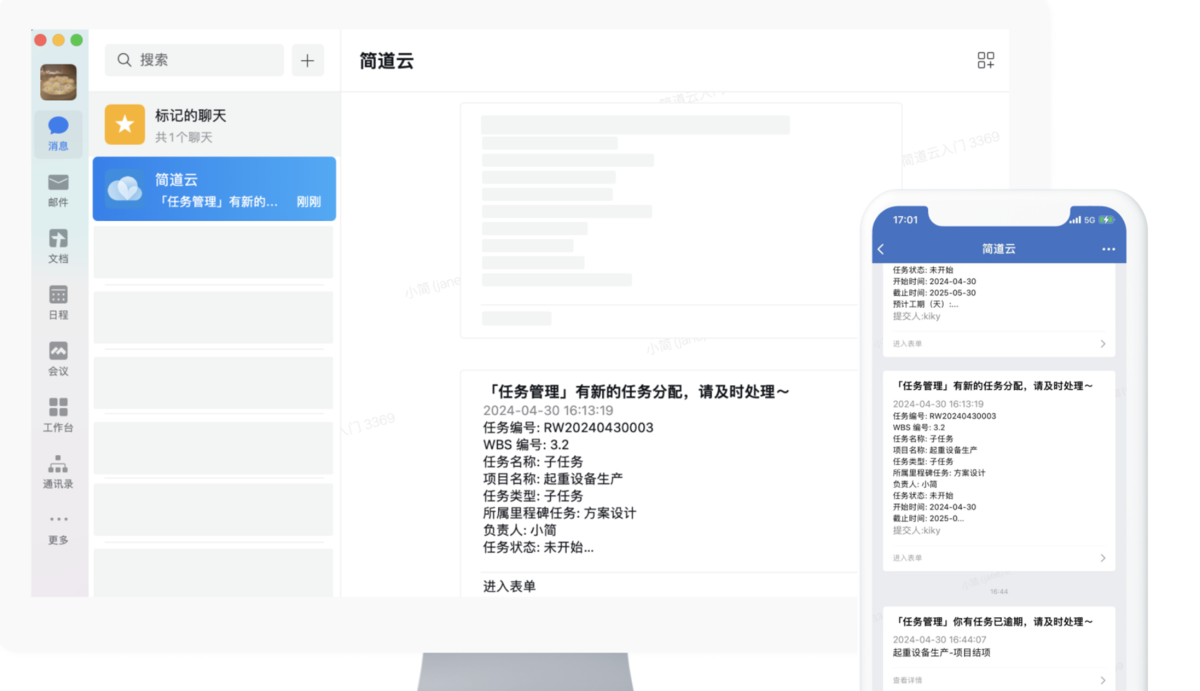Click the 搜索 search field
This screenshot has width=1200, height=691.
point(194,60)
